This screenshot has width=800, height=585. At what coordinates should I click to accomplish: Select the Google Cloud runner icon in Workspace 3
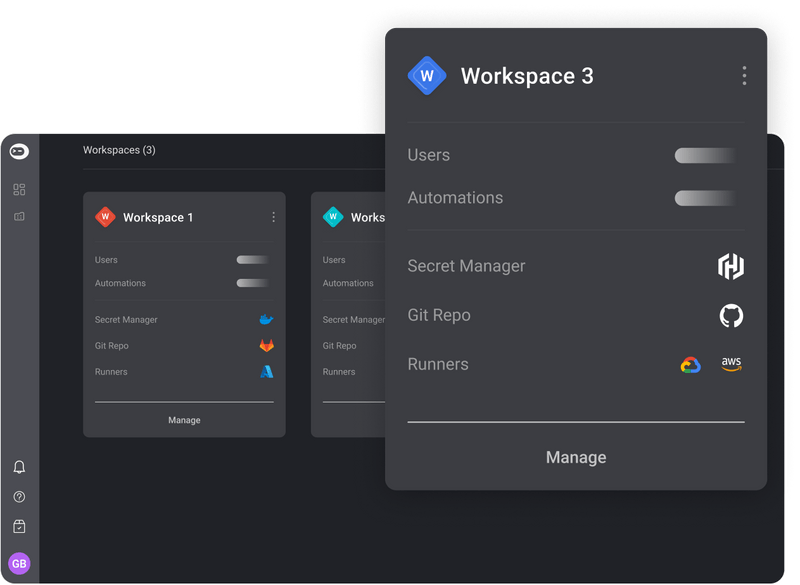(x=692, y=364)
